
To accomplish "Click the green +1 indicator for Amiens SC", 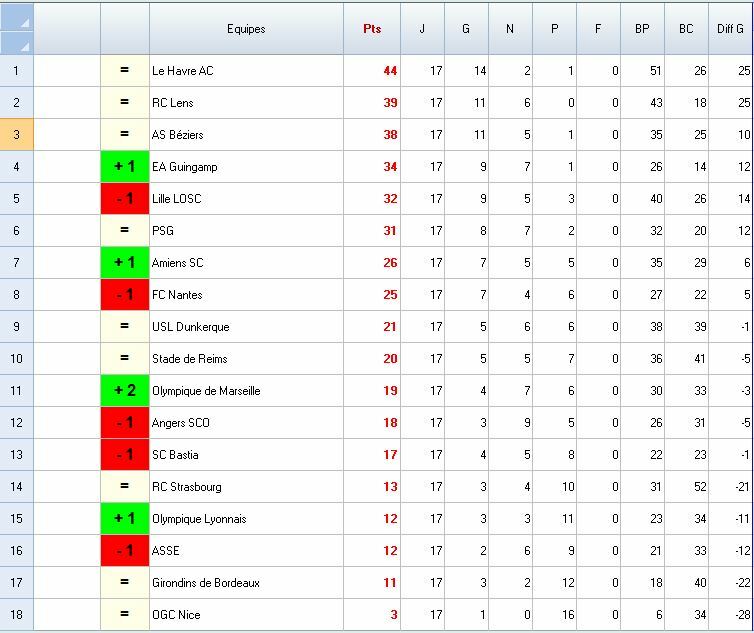I will pos(125,263).
